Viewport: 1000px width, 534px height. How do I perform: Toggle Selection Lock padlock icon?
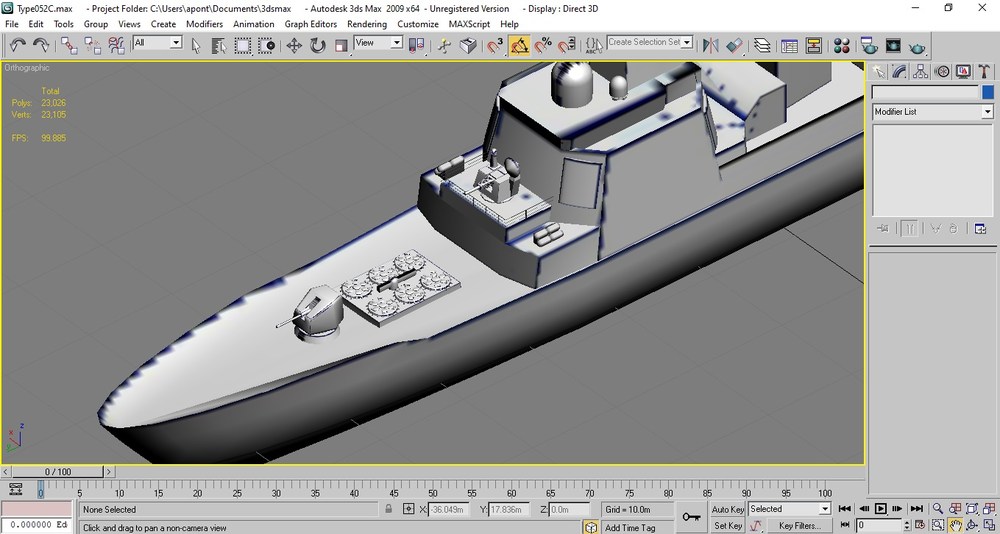(388, 509)
